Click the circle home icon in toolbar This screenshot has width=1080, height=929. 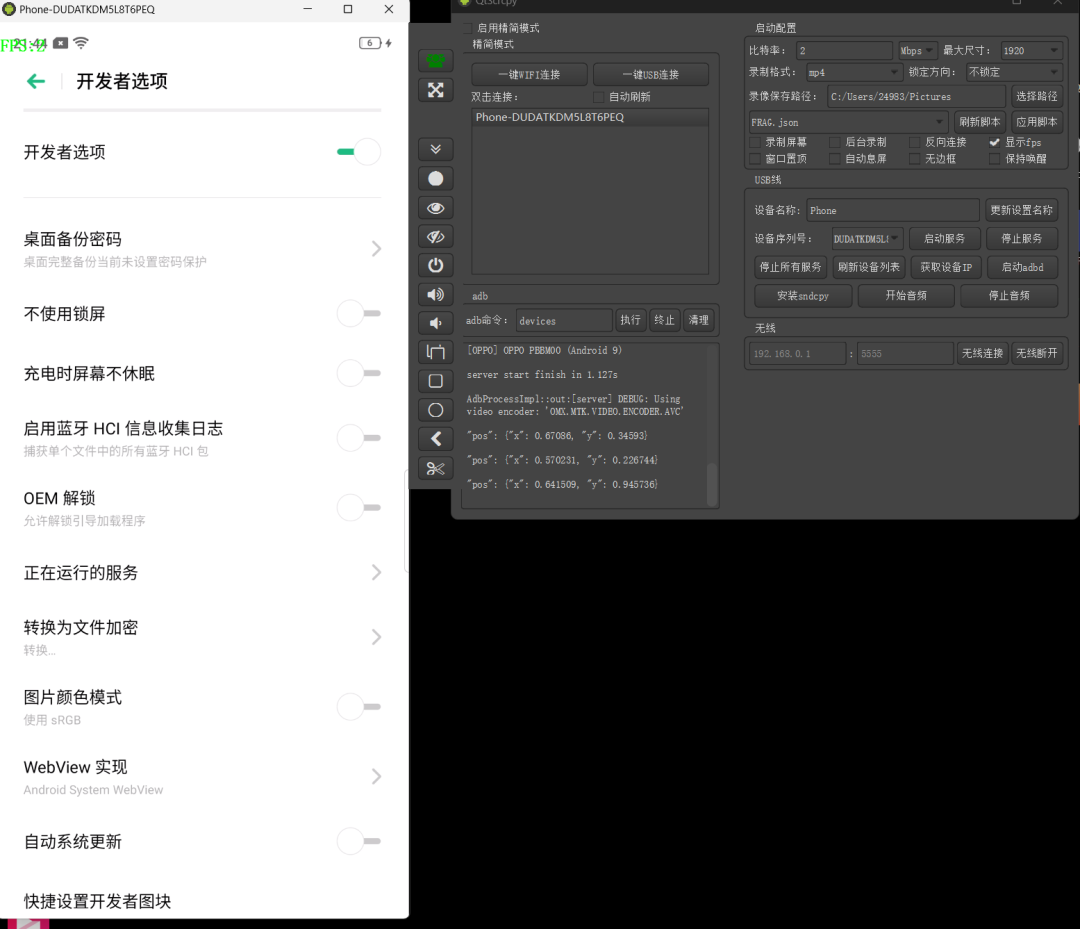(x=435, y=410)
